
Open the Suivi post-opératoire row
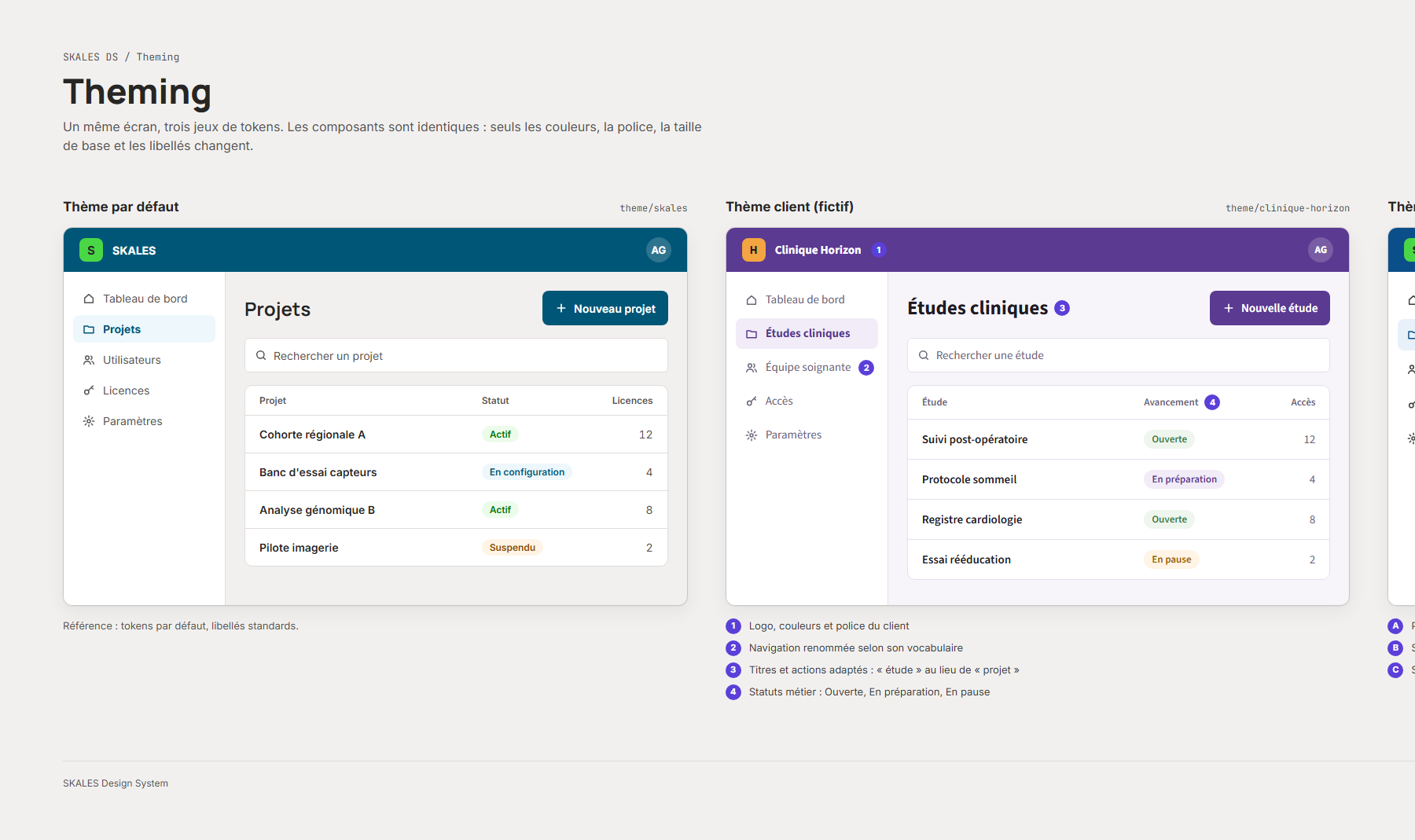1119,439
